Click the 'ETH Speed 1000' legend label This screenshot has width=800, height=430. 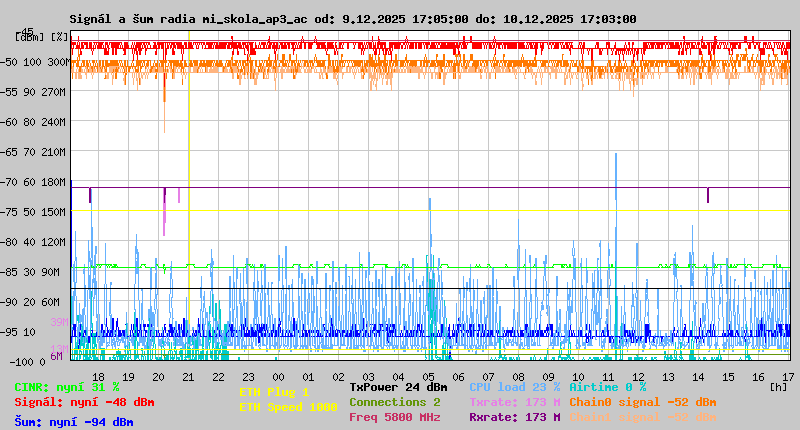pyautogui.click(x=288, y=408)
